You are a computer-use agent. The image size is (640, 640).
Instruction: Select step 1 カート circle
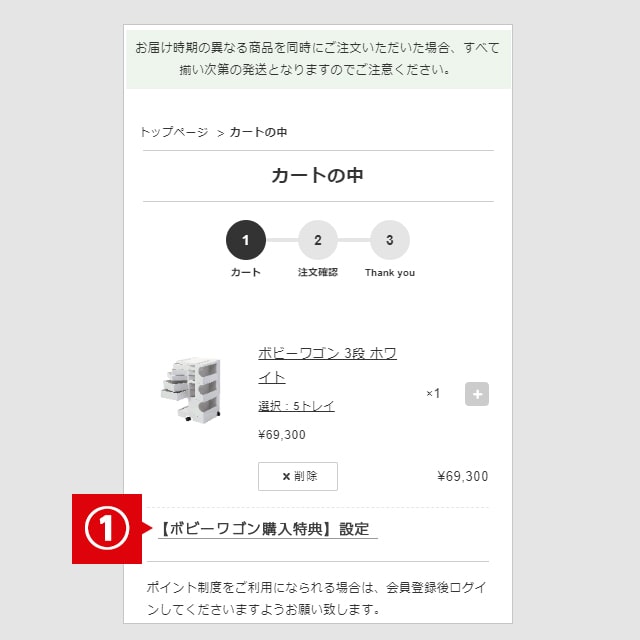(246, 240)
